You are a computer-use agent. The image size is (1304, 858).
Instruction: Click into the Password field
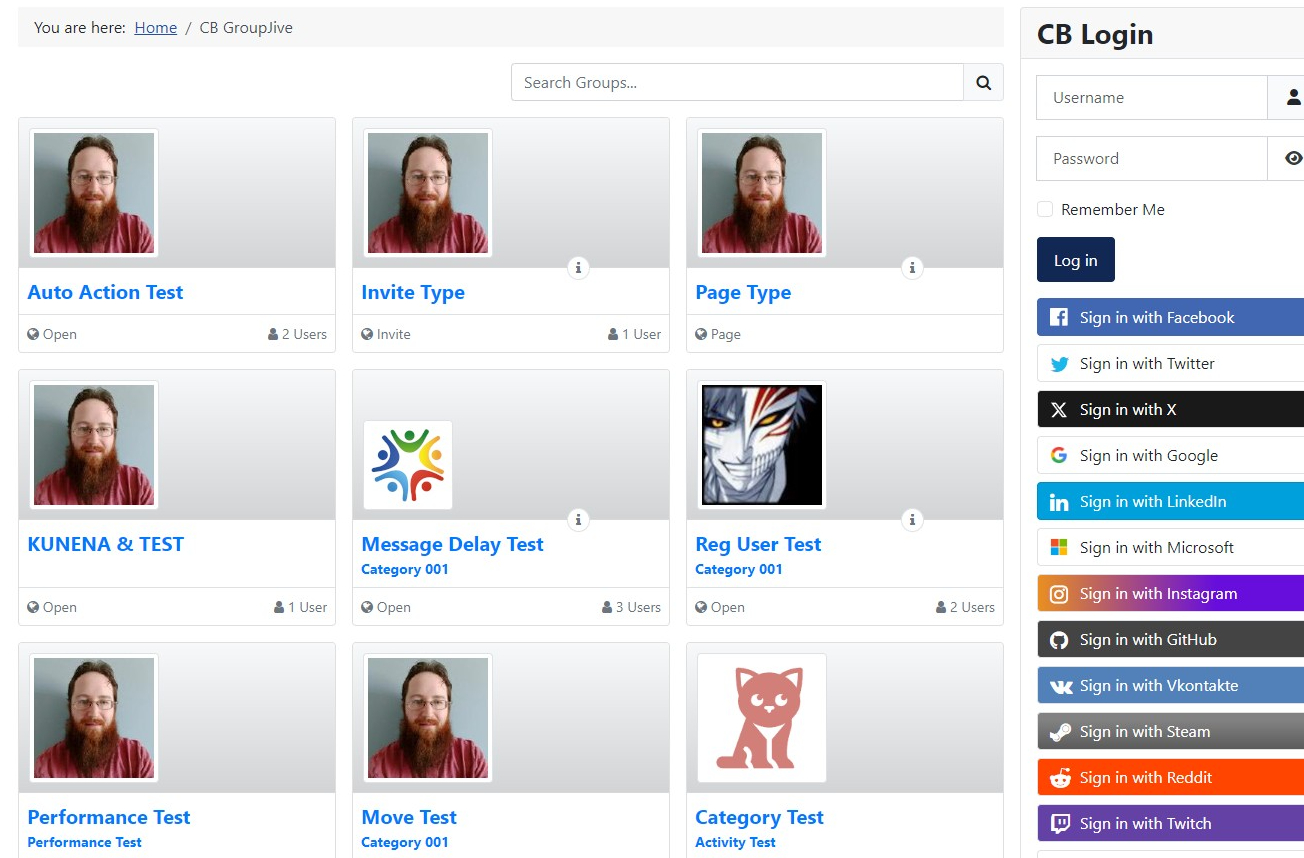pyautogui.click(x=1152, y=158)
